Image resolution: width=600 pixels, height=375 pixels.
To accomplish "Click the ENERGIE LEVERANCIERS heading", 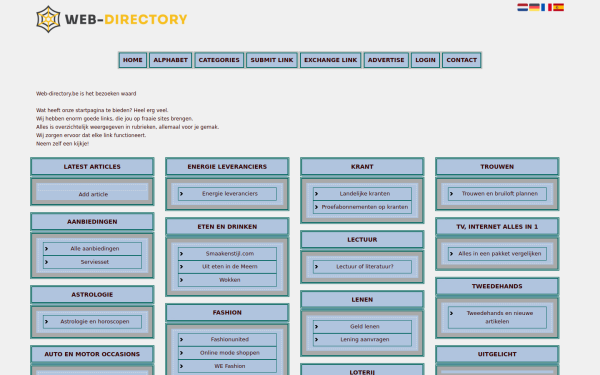I will 227,167.
